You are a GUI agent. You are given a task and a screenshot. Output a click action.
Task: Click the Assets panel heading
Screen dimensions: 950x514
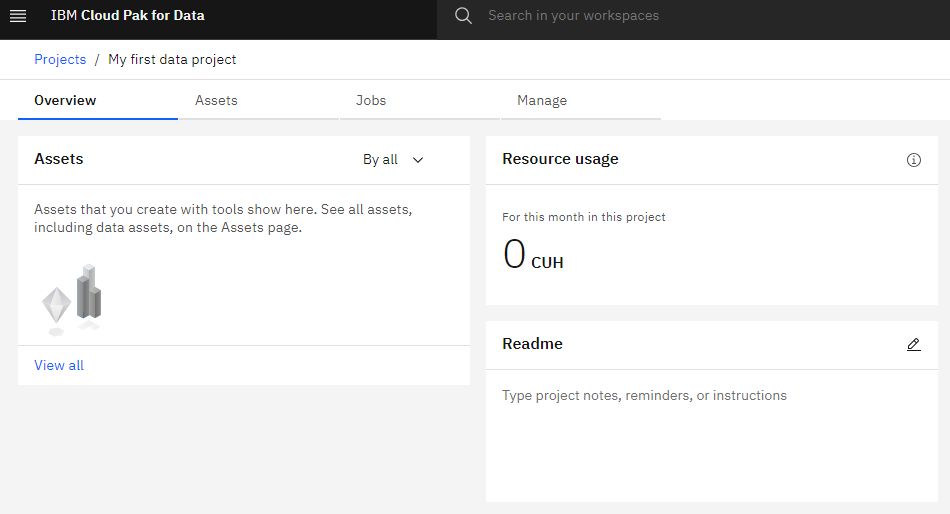pyautogui.click(x=59, y=159)
